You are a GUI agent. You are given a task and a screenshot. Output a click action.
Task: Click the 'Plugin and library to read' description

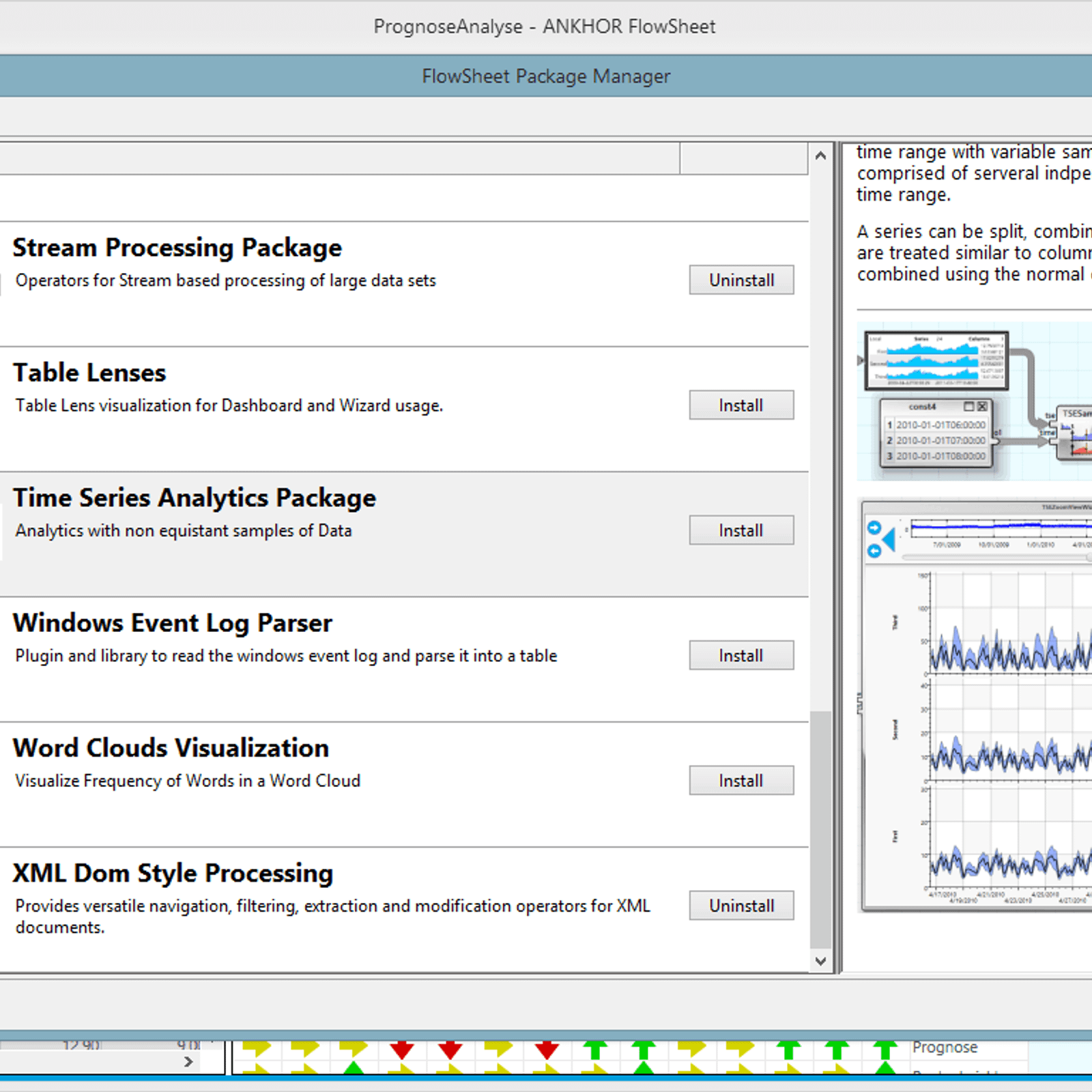point(286,656)
